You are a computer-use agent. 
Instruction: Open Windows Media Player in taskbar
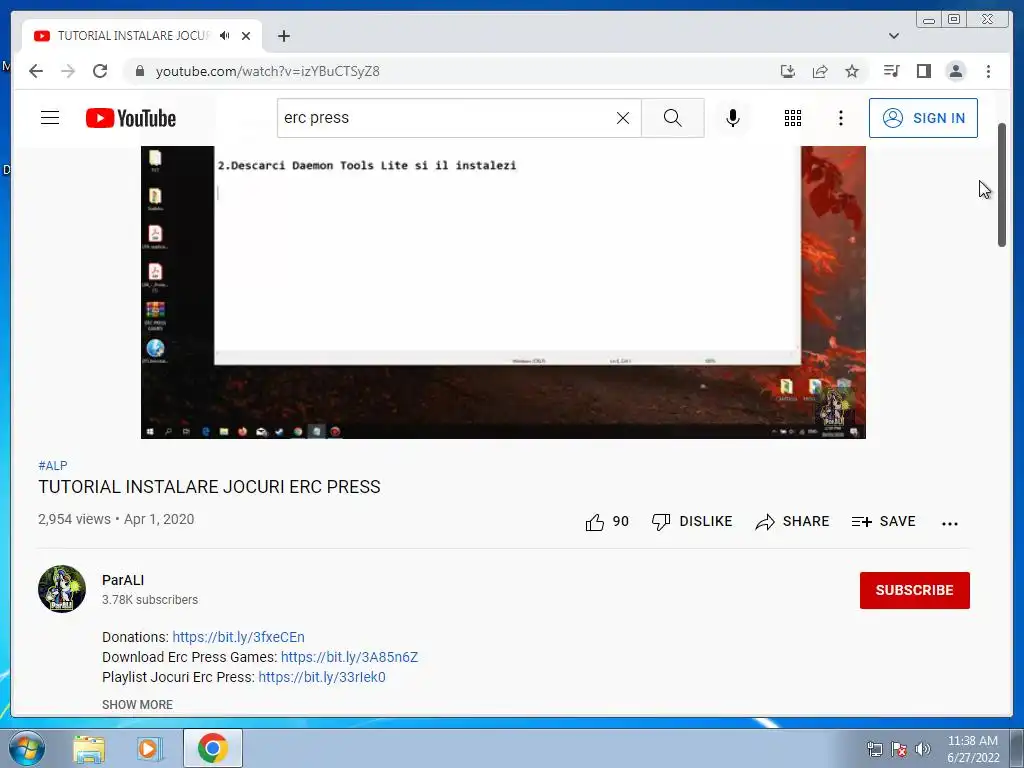click(150, 749)
